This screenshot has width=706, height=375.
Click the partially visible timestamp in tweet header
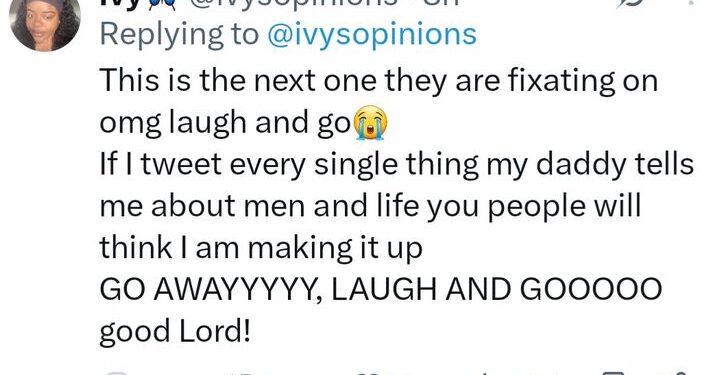(441, 3)
